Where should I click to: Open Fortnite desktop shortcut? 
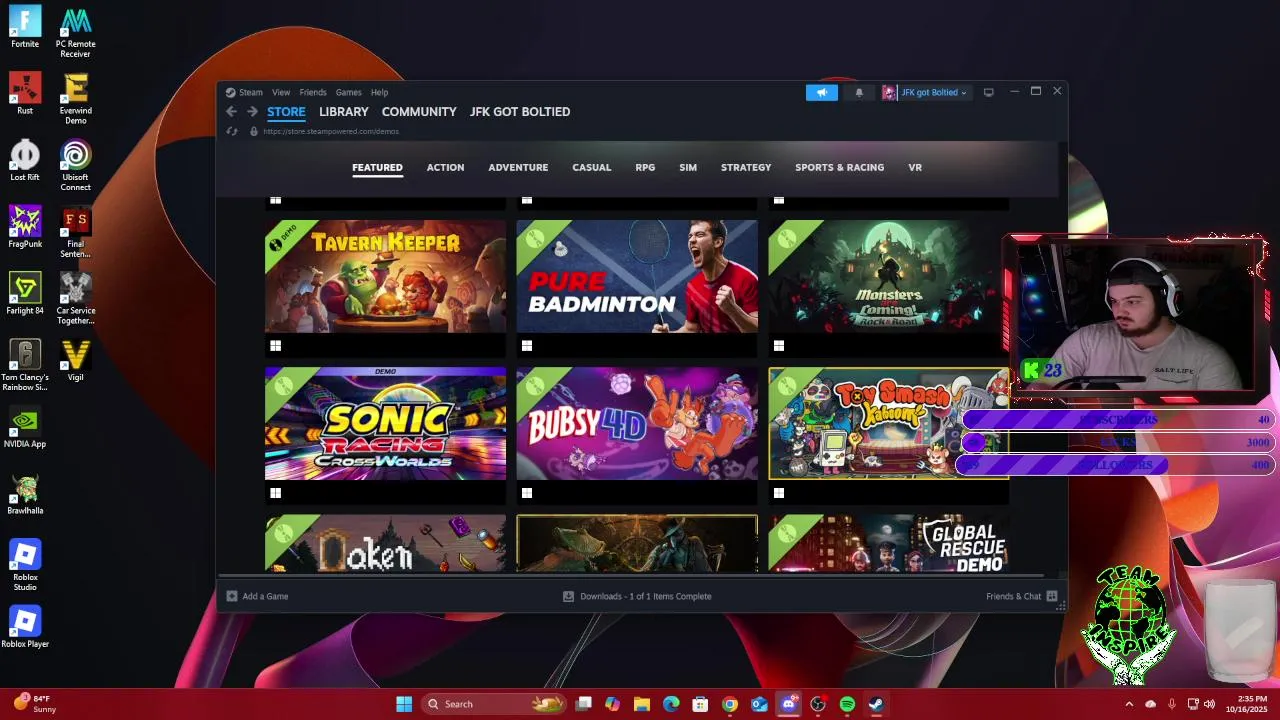(x=25, y=27)
